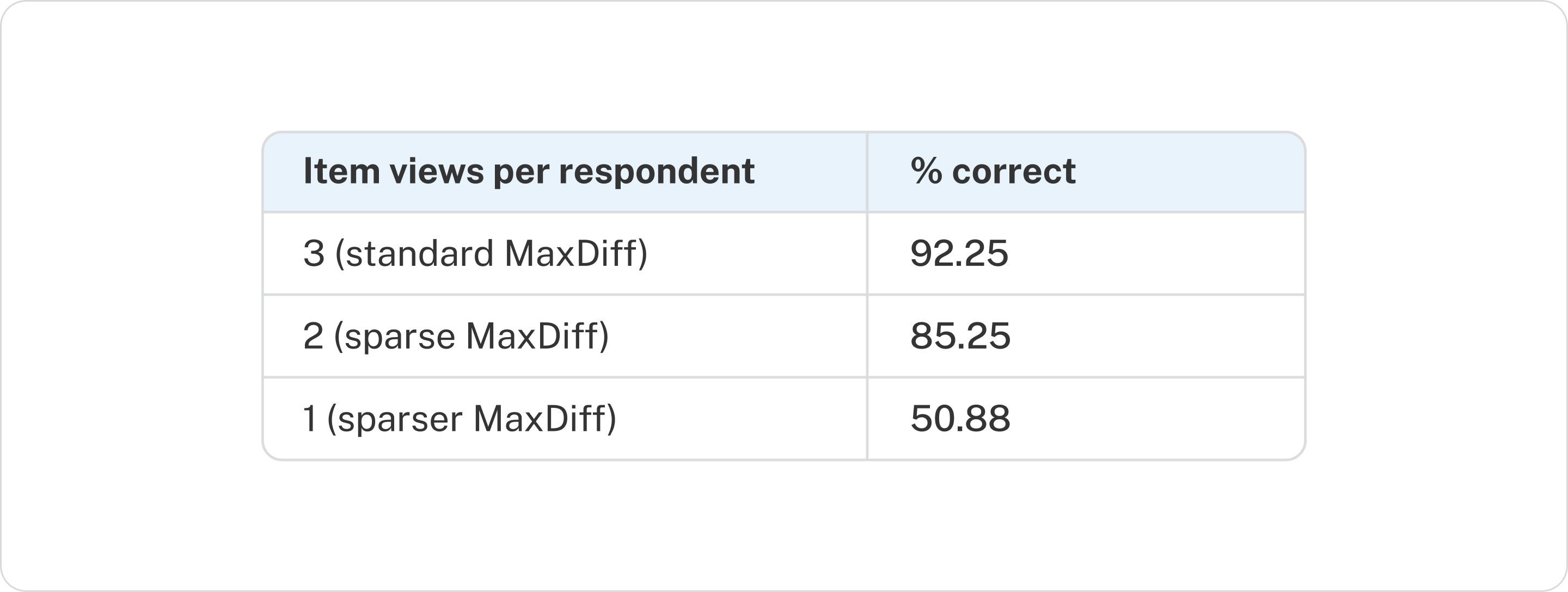Image resolution: width=1568 pixels, height=592 pixels.
Task: Click the word "respondent" in the header
Action: tap(657, 172)
